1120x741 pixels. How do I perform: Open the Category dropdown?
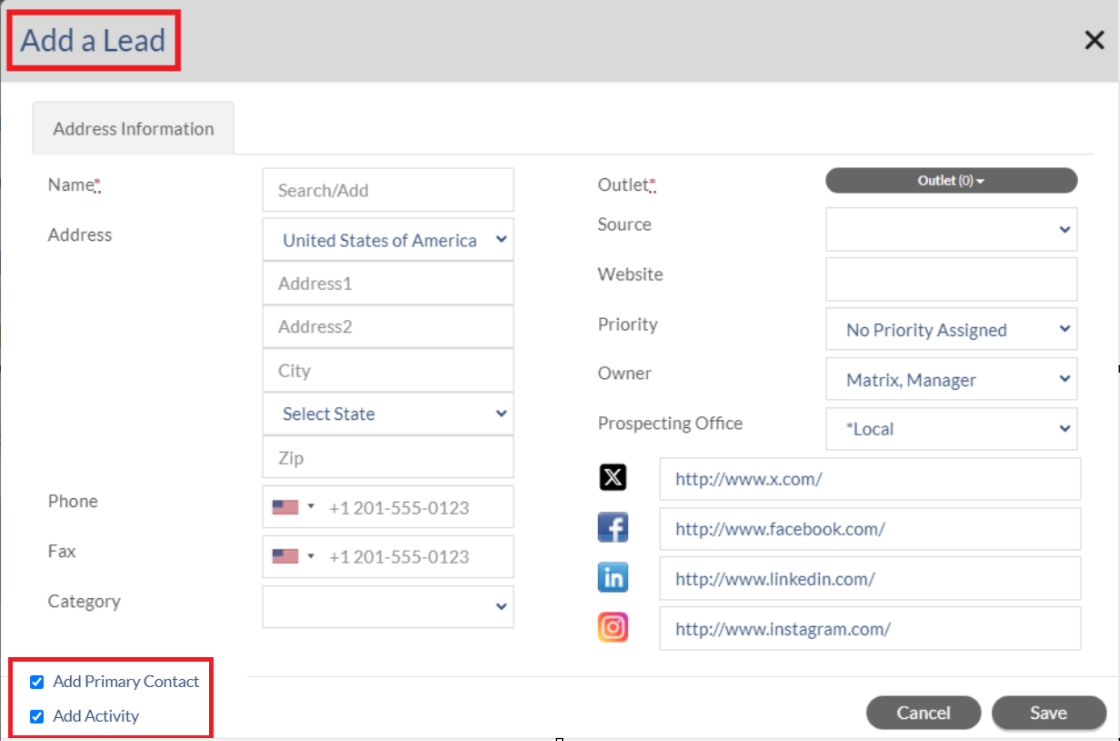point(388,607)
